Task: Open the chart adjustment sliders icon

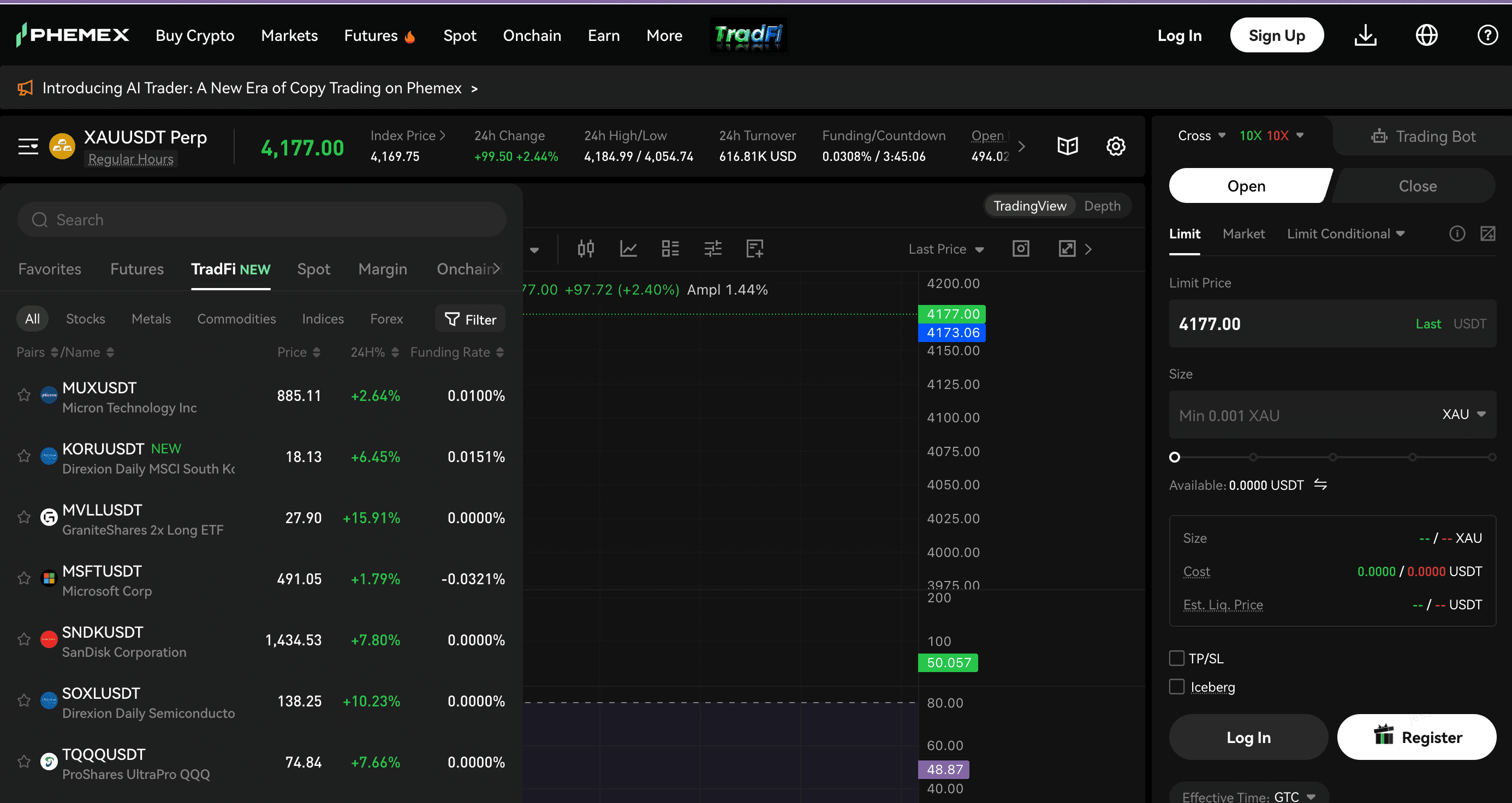Action: click(712, 249)
